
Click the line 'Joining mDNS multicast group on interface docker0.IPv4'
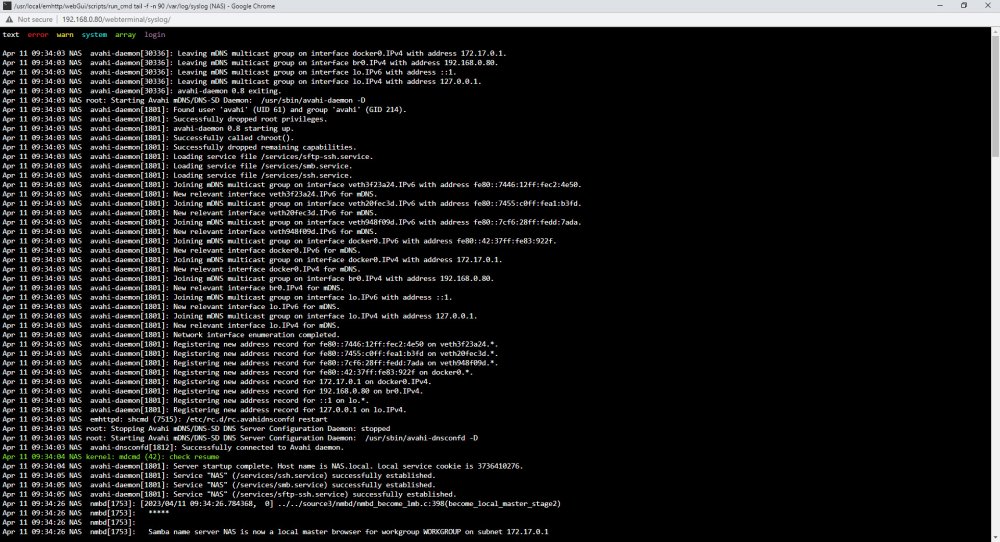[253, 260]
